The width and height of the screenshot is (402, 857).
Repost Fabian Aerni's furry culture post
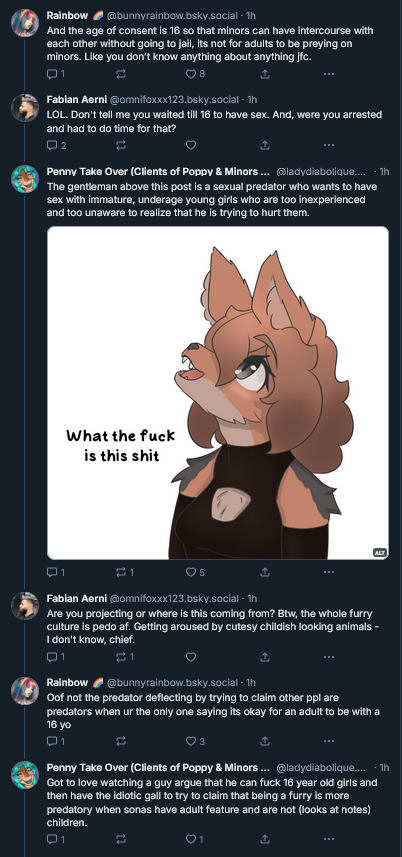[125, 656]
